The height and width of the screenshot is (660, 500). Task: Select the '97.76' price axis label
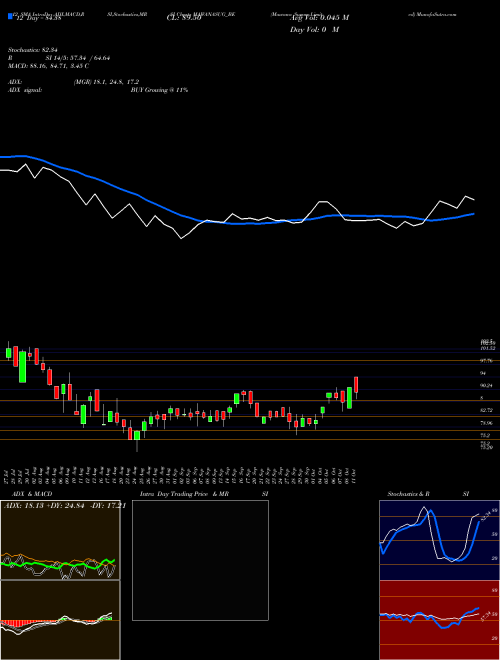click(486, 361)
